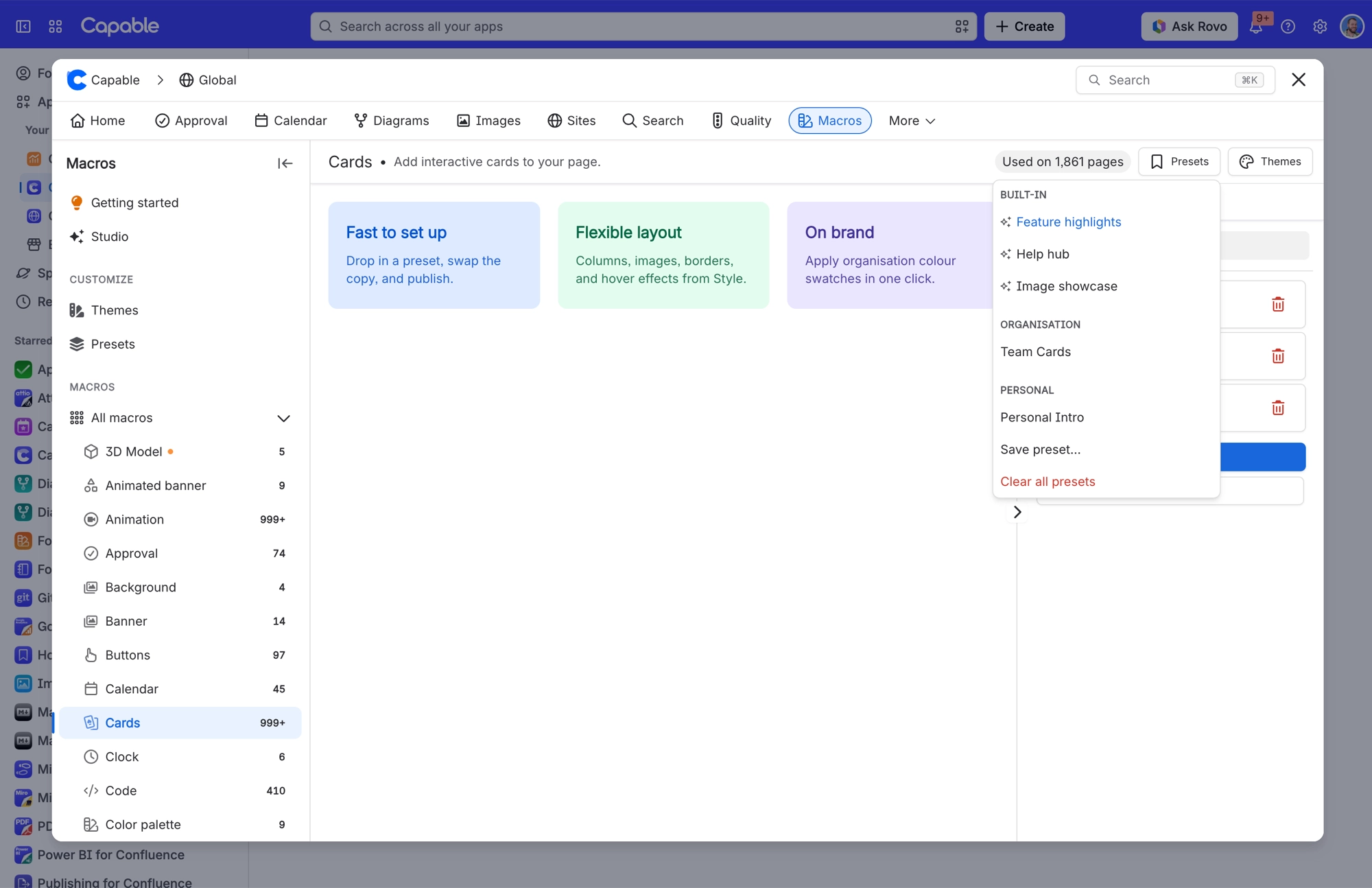Select Help hub built-in preset
The width and height of the screenshot is (1372, 888).
tap(1106, 254)
